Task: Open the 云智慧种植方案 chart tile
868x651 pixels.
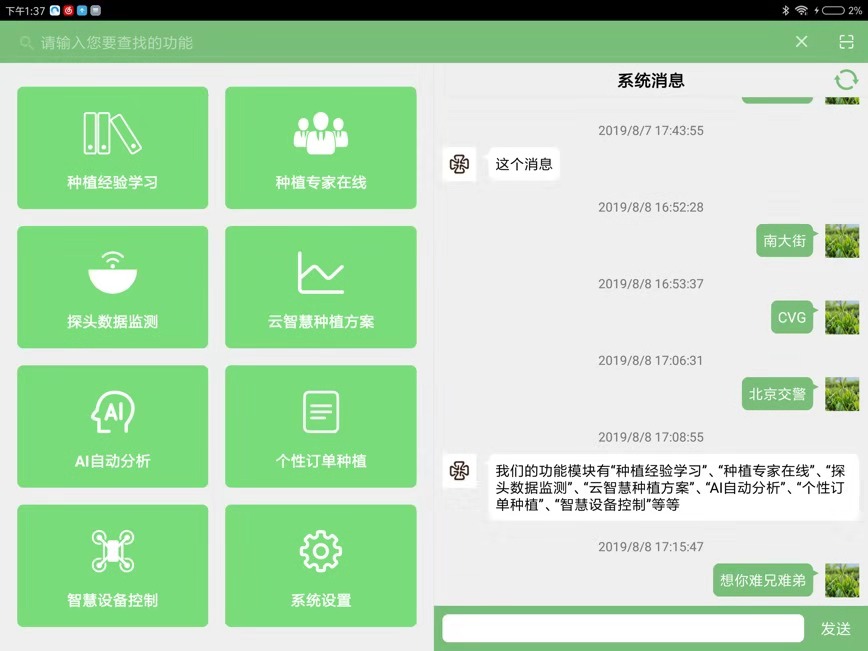Action: [320, 287]
